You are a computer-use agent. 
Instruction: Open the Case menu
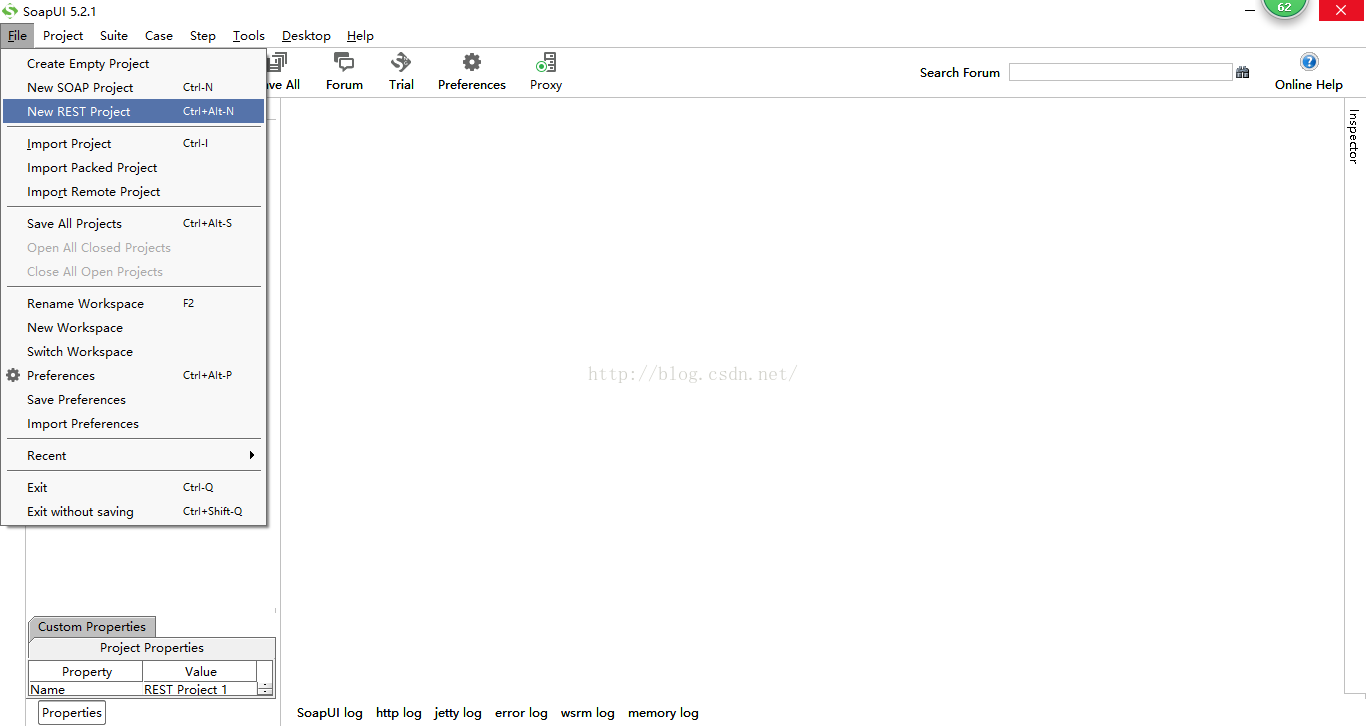click(x=159, y=35)
